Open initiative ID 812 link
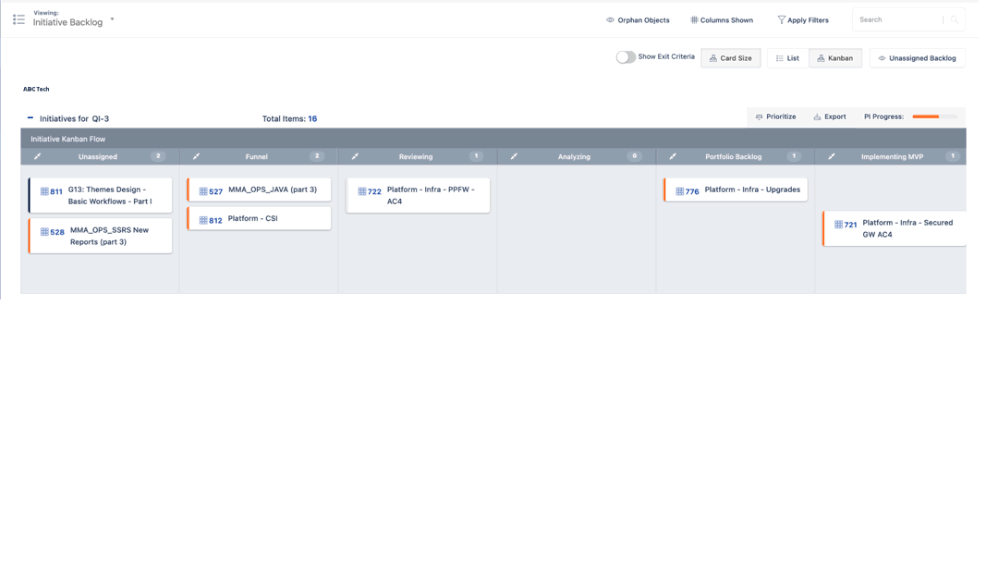This screenshot has width=998, height=562. 216,221
